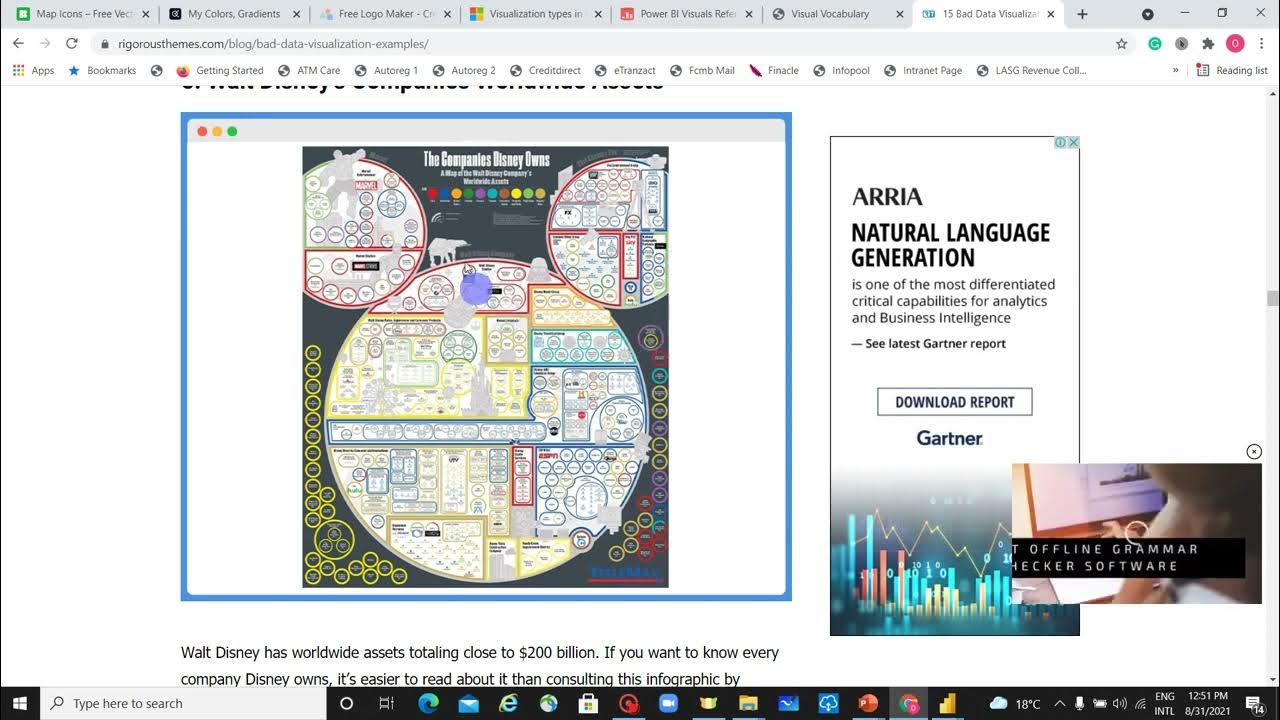Close the ARRIA ad with the X icon
This screenshot has width=1280, height=720.
coord(1074,142)
